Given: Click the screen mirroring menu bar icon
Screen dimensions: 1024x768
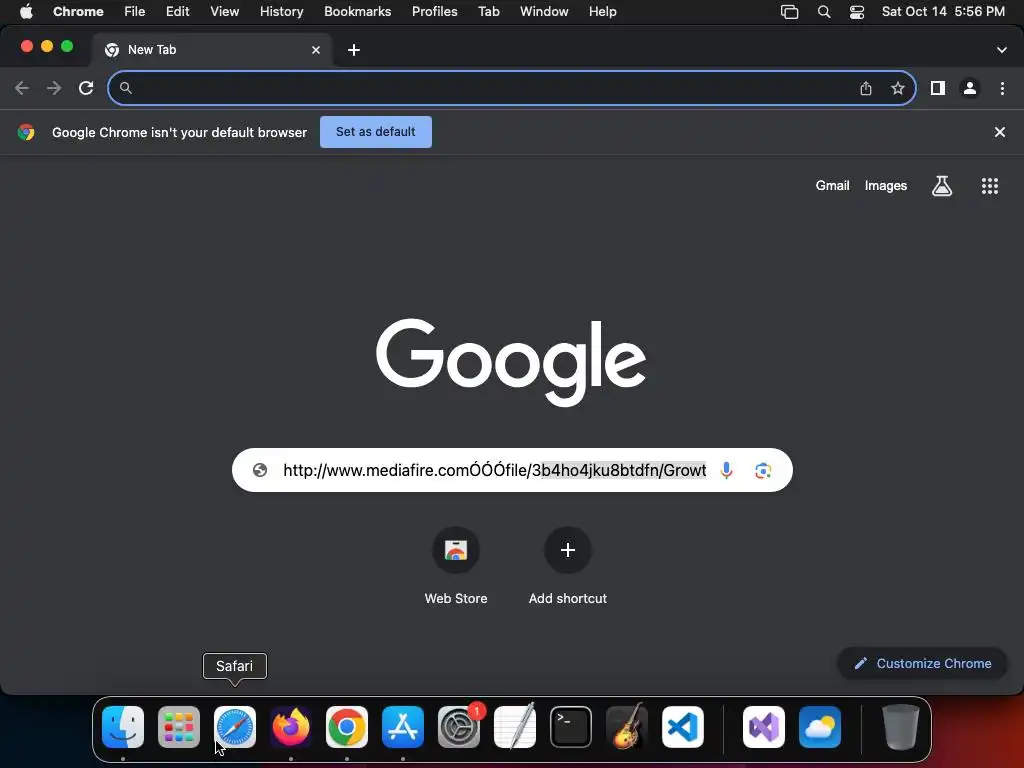Looking at the screenshot, I should (x=790, y=12).
